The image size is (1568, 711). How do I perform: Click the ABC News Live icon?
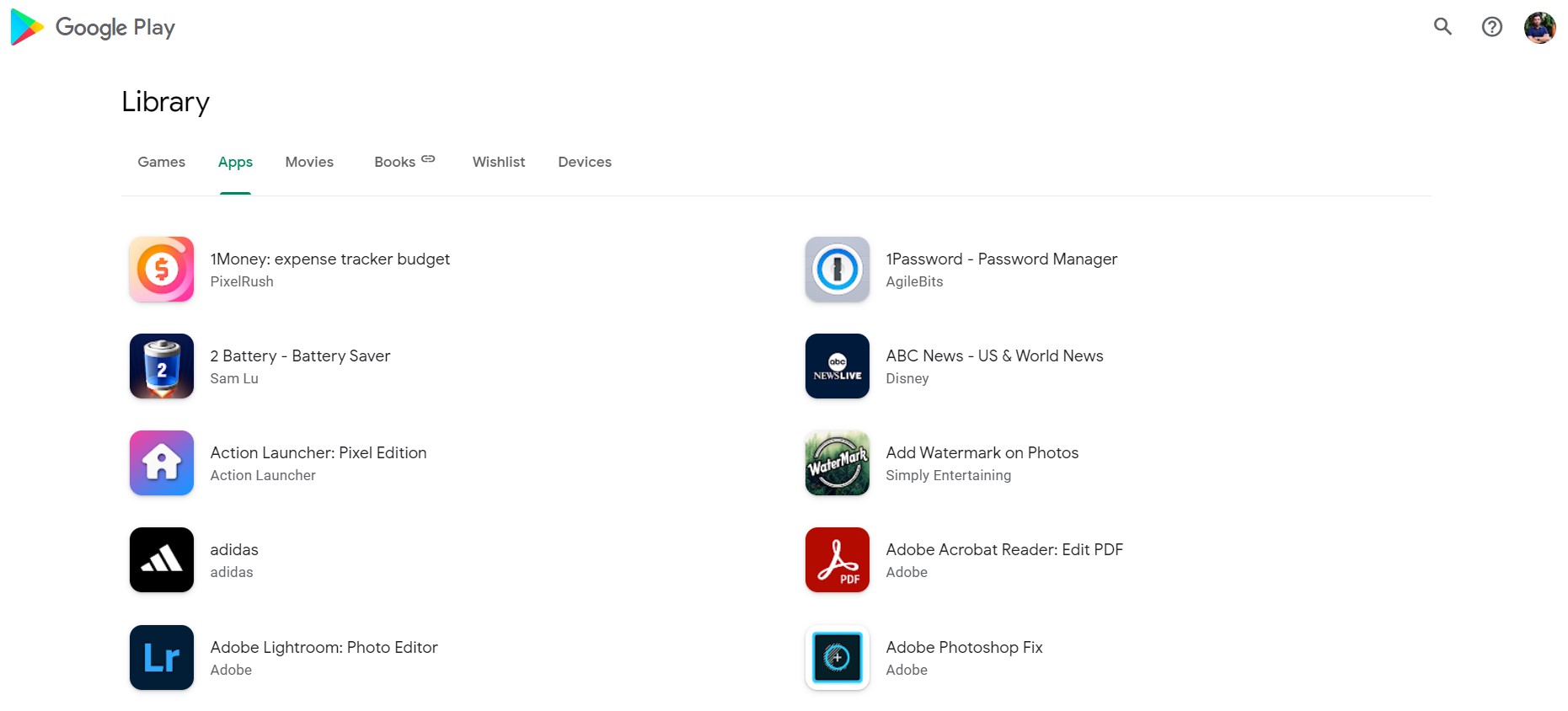point(837,366)
